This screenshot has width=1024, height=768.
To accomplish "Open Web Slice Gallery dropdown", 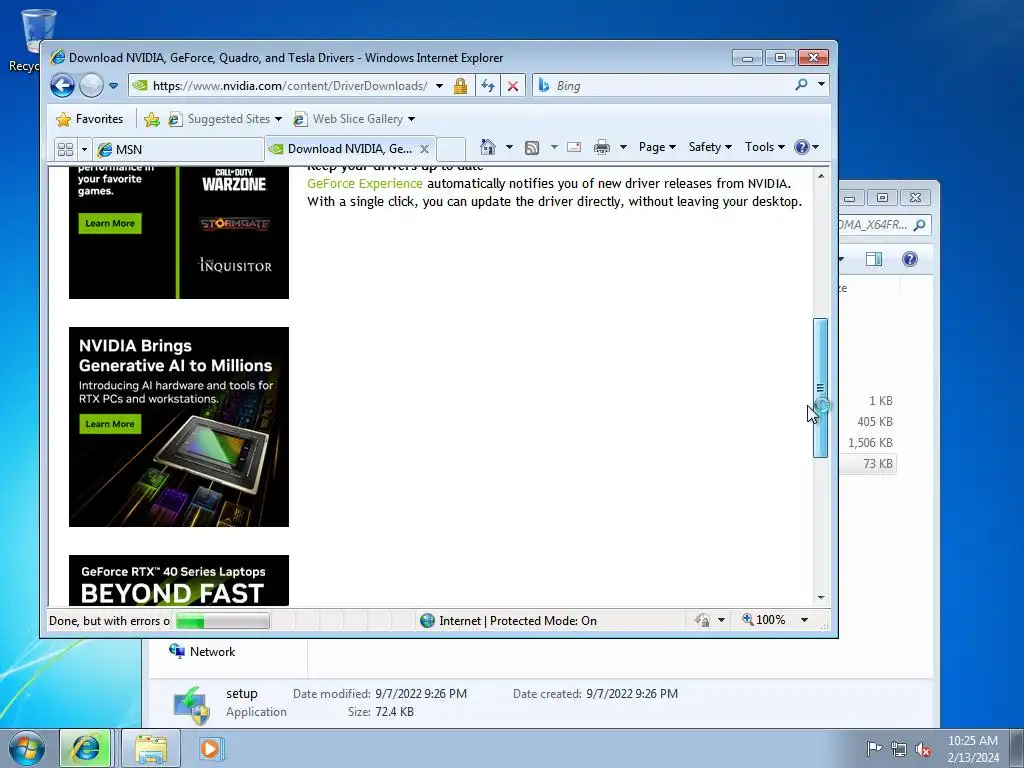I will pyautogui.click(x=355, y=119).
